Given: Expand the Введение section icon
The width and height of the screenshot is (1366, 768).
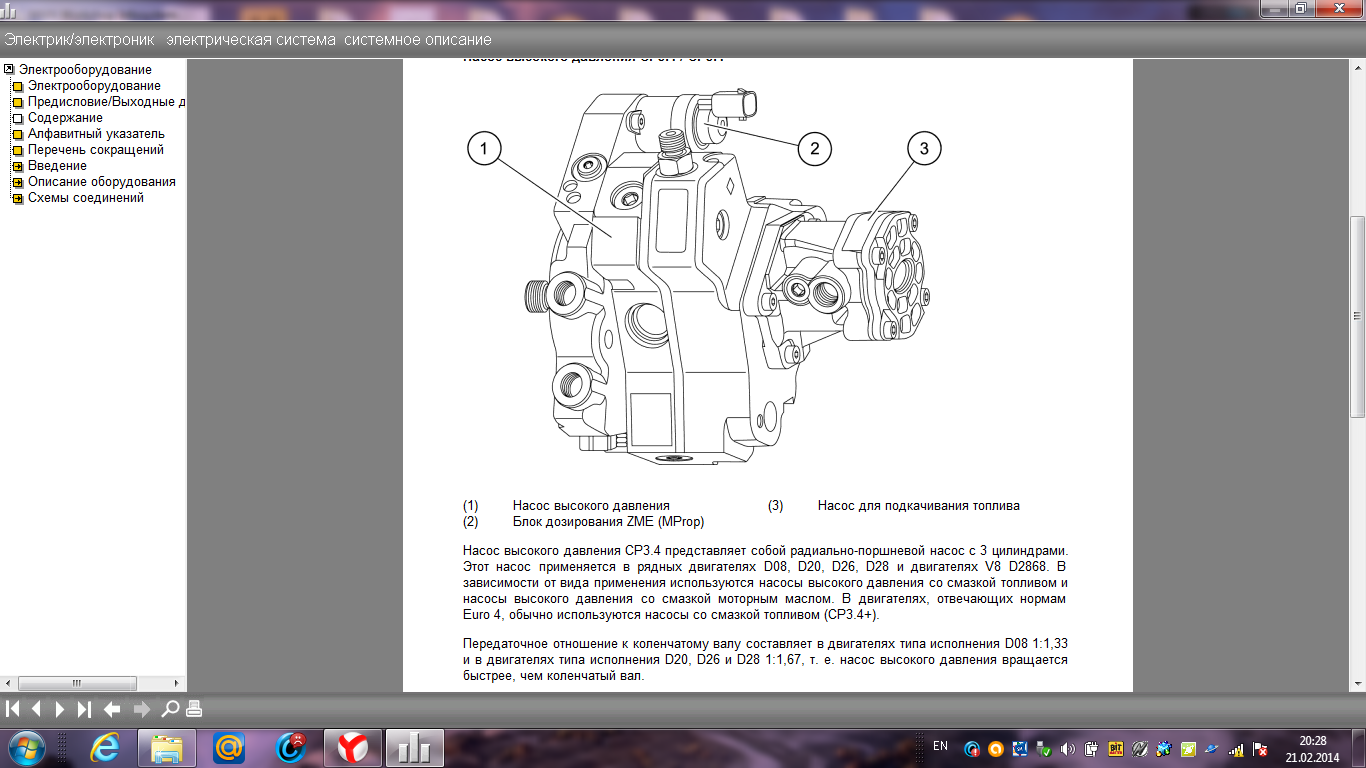Looking at the screenshot, I should 18,166.
